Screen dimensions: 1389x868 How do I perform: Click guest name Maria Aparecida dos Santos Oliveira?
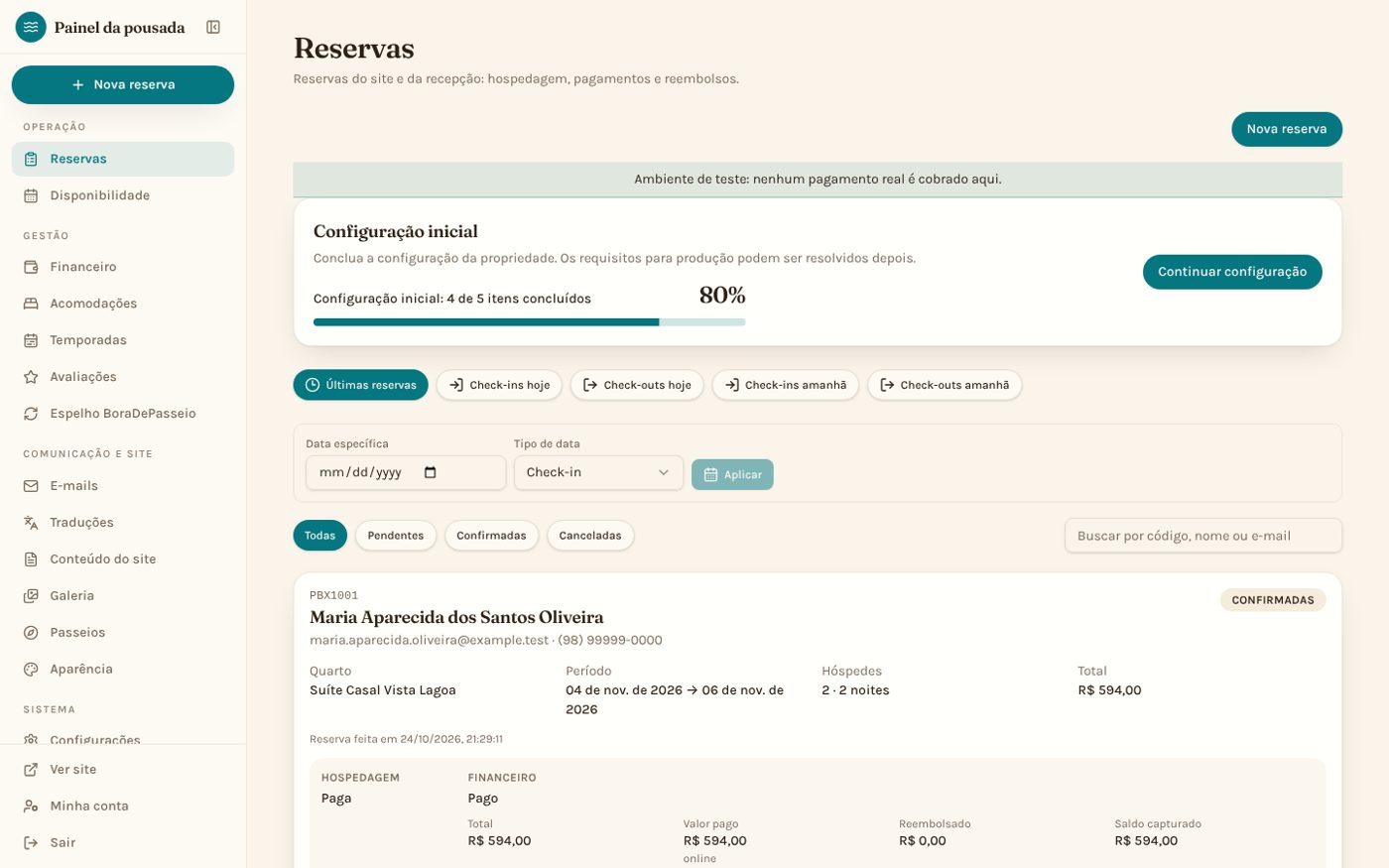point(456,618)
